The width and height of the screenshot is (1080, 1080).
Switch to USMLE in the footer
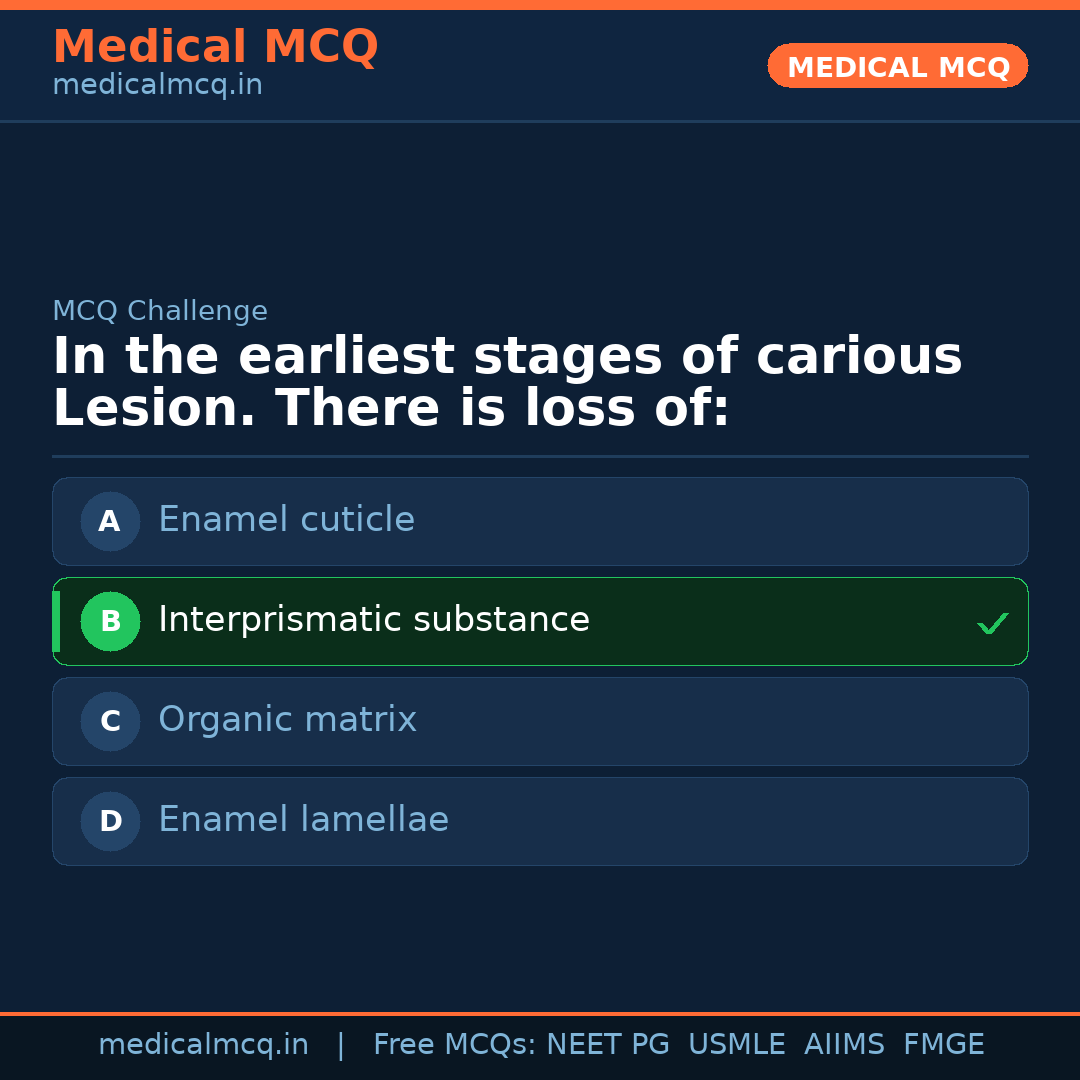pos(737,1043)
